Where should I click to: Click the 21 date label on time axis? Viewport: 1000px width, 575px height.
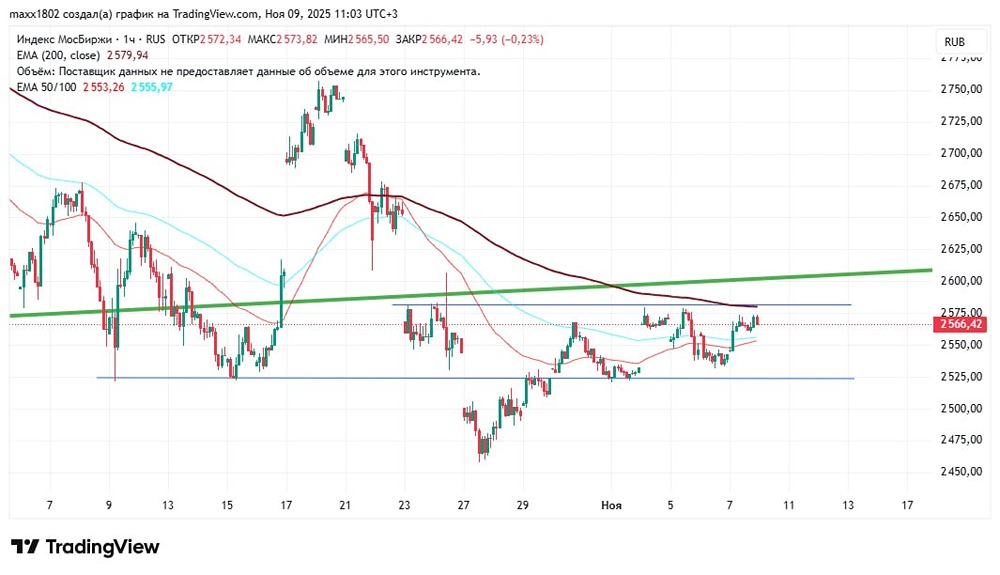click(x=345, y=505)
